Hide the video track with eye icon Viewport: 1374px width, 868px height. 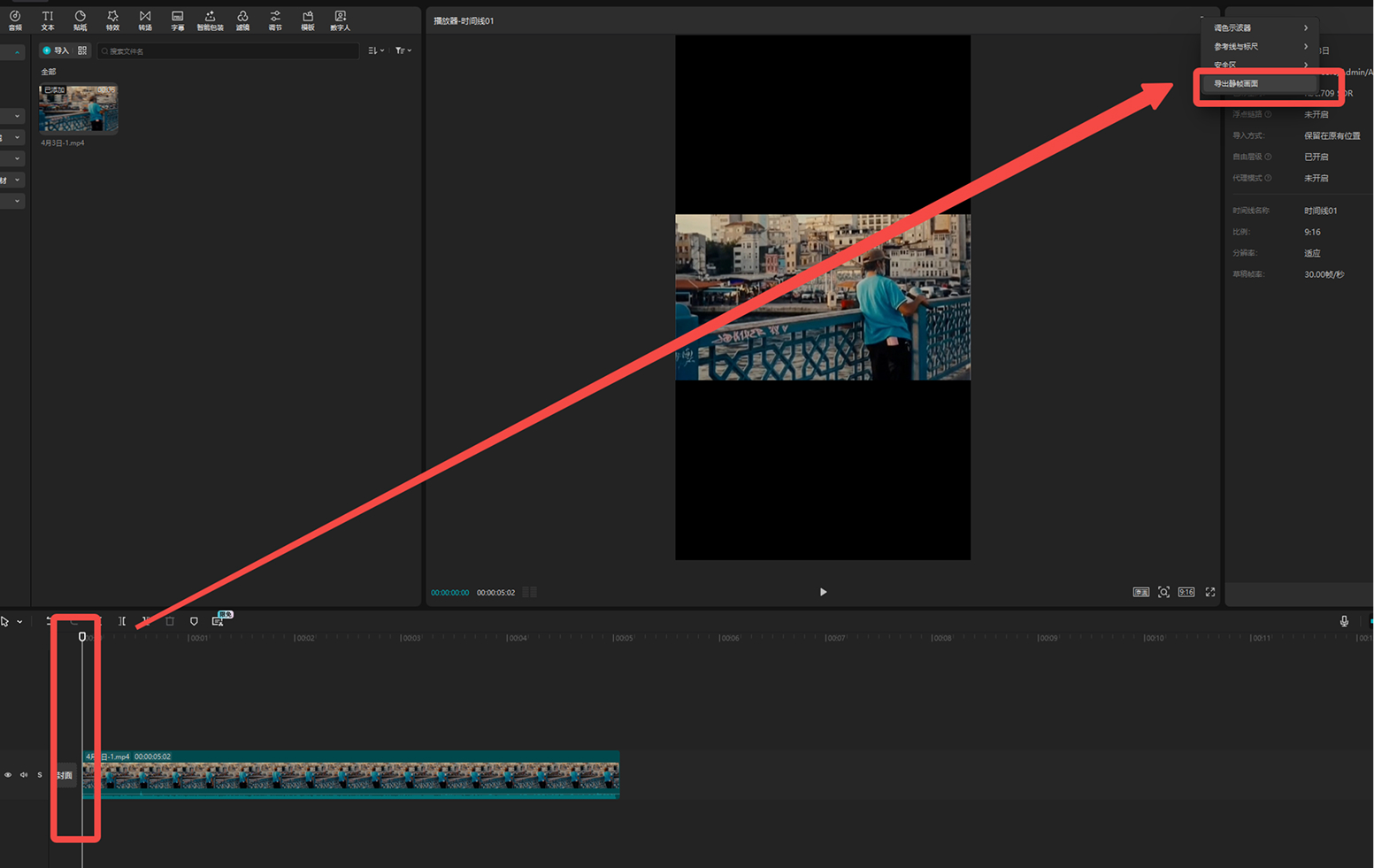(8, 775)
